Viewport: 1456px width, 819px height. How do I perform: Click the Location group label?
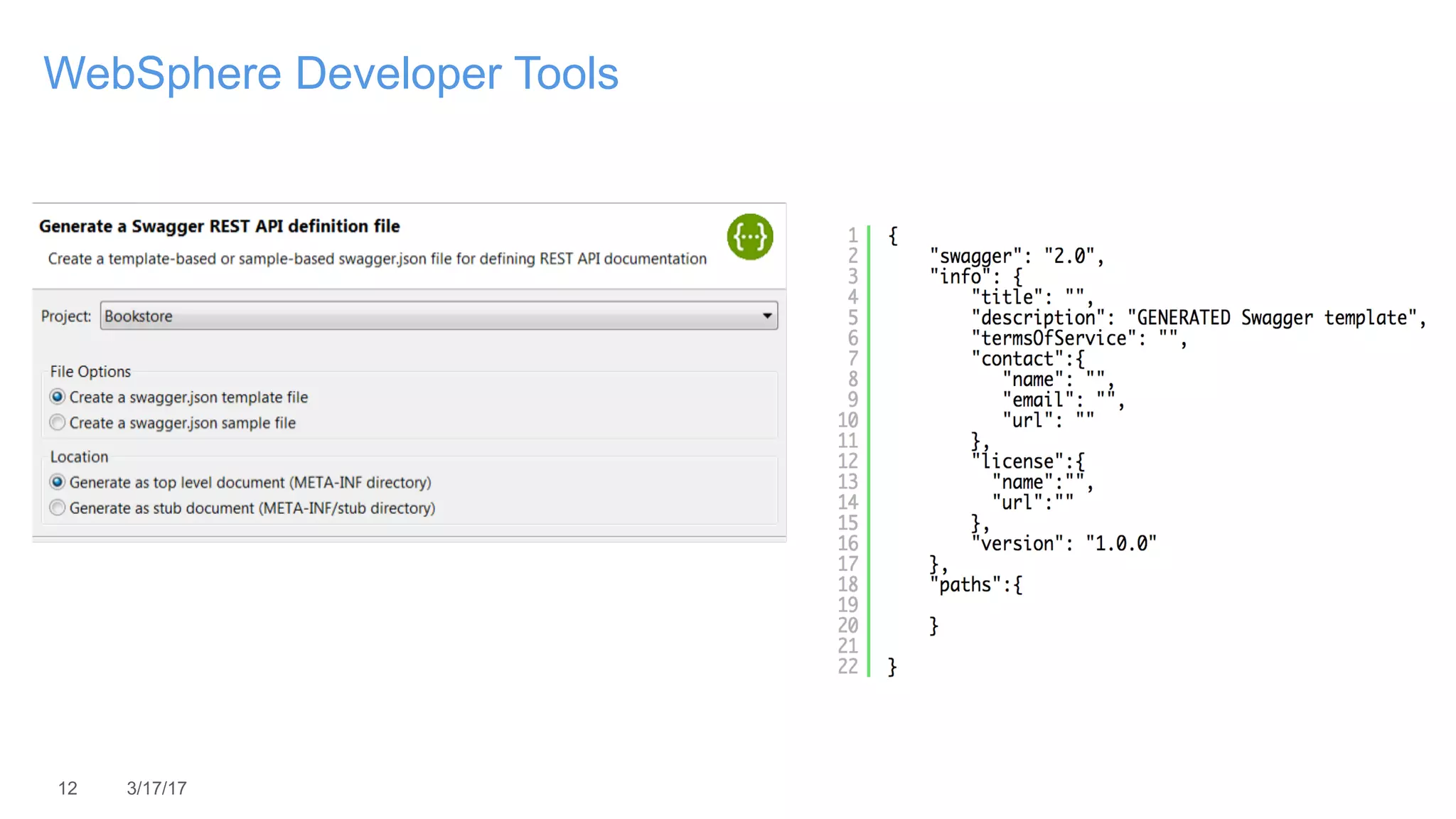(79, 456)
